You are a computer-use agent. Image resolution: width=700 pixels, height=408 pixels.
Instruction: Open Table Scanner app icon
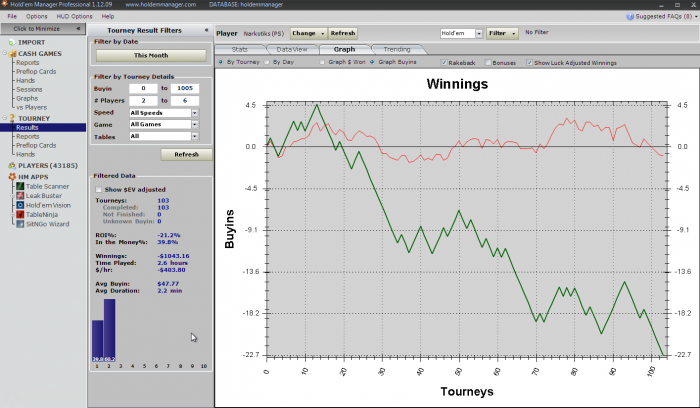20,186
